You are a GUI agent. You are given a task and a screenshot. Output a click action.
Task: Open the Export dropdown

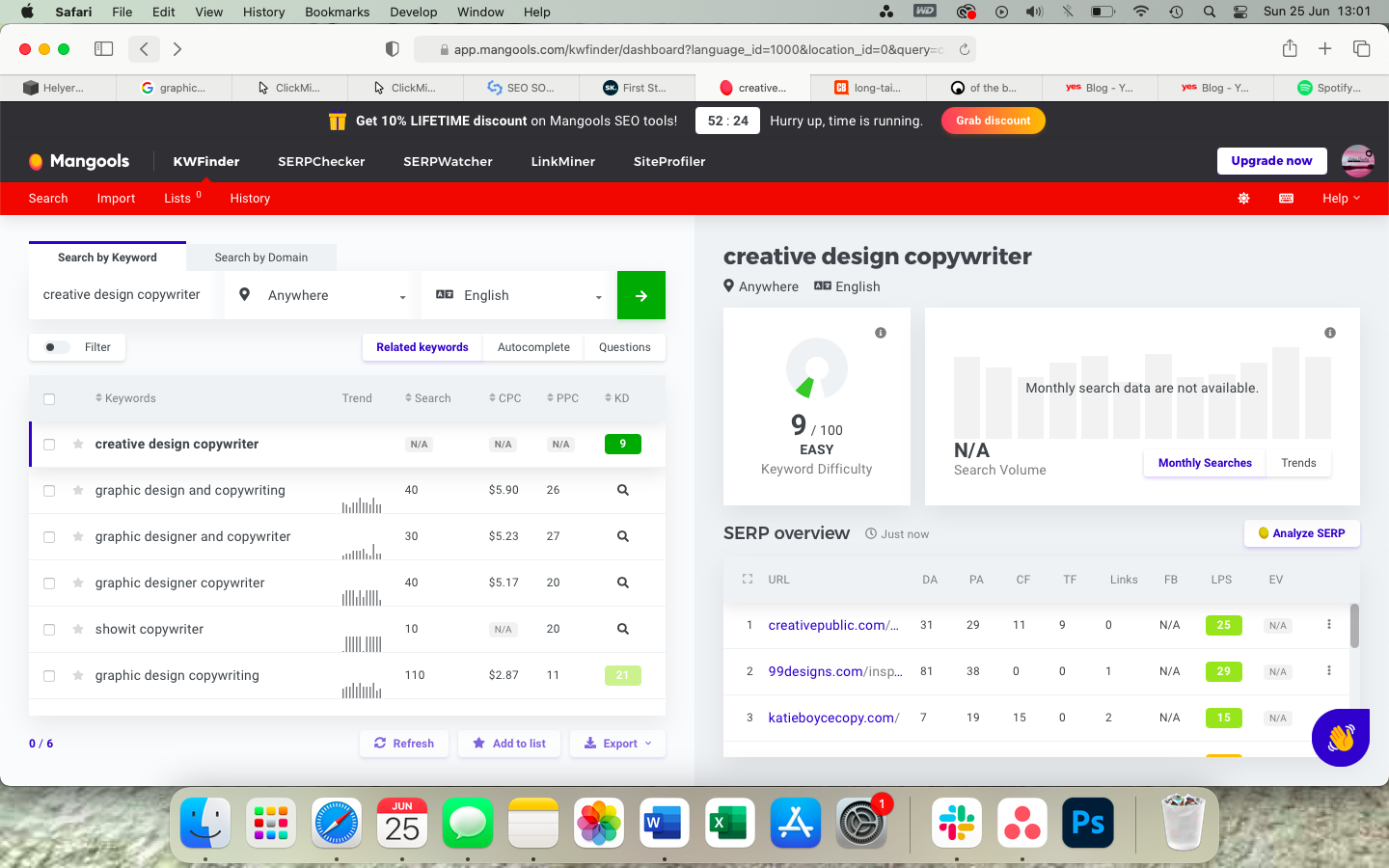coord(617,744)
